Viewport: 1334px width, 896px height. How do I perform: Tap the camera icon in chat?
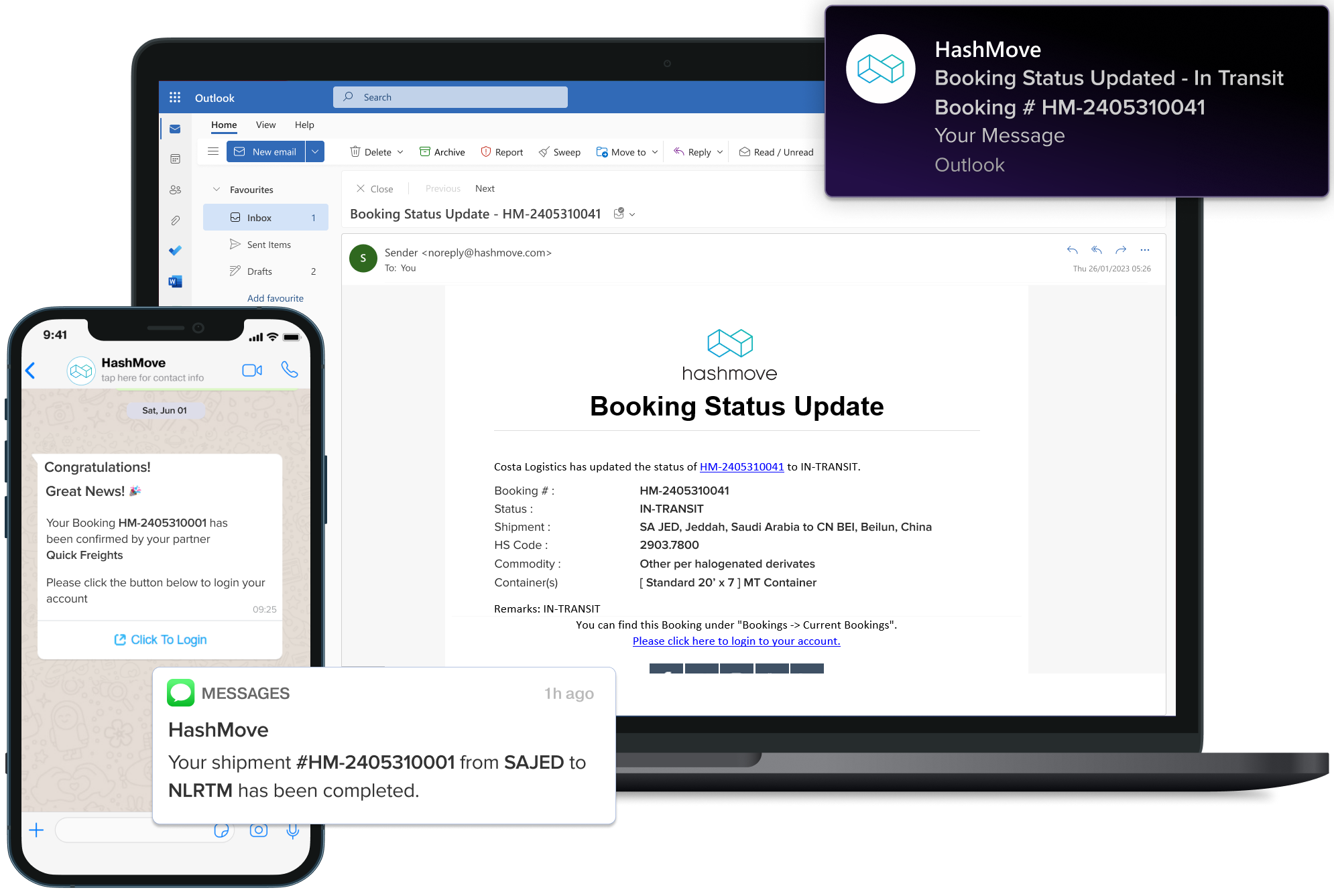(x=259, y=830)
